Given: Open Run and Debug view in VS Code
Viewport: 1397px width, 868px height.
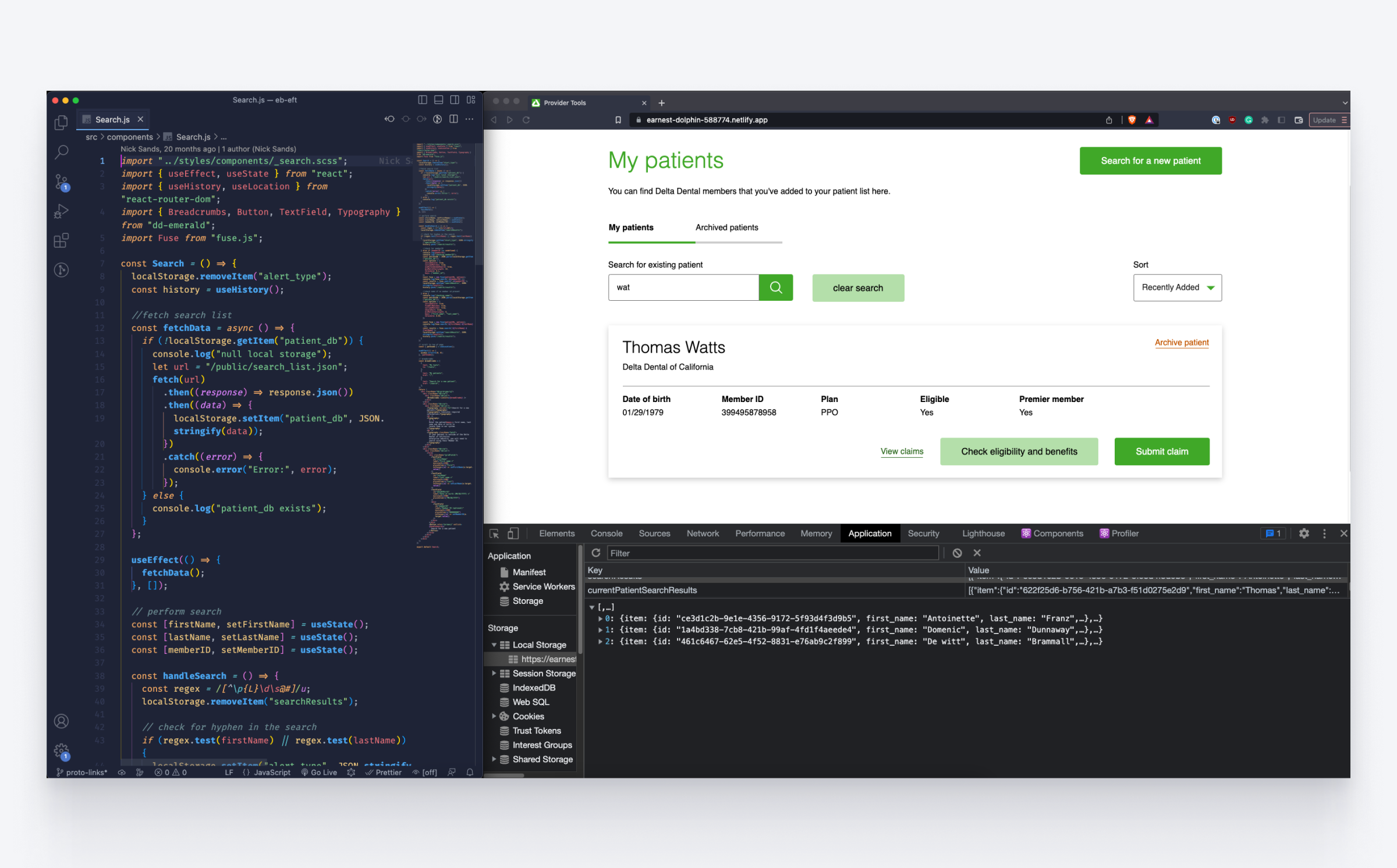Looking at the screenshot, I should coord(61,211).
